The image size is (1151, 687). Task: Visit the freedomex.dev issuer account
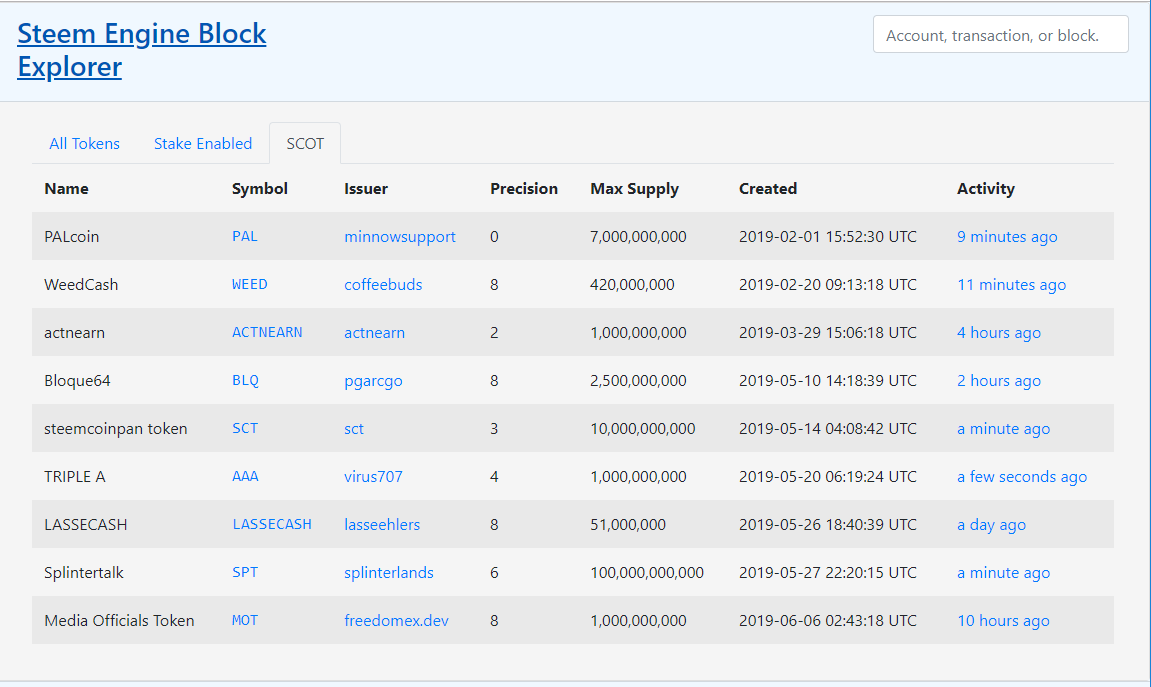pyautogui.click(x=396, y=621)
